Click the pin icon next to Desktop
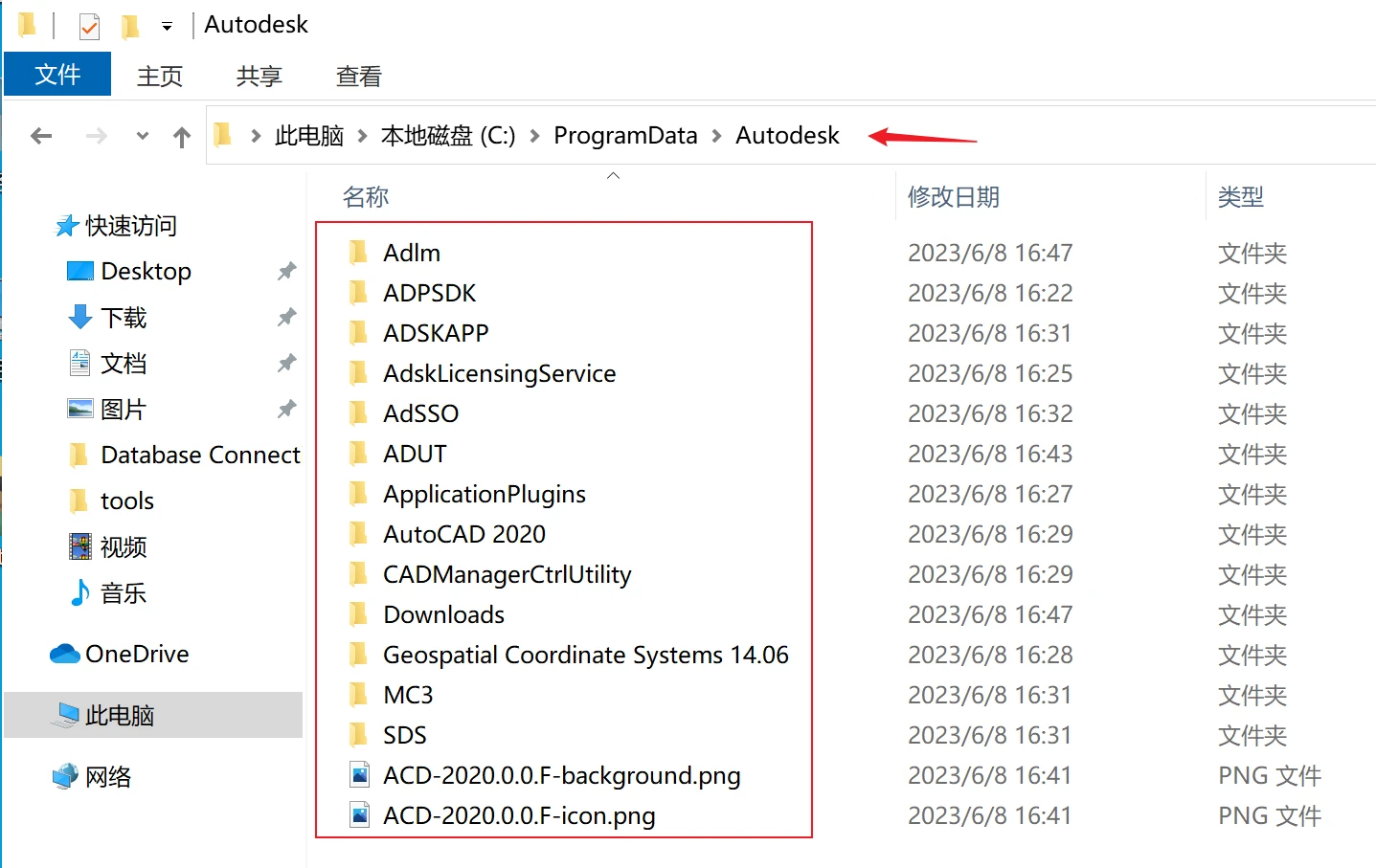The image size is (1376, 868). pos(286,272)
